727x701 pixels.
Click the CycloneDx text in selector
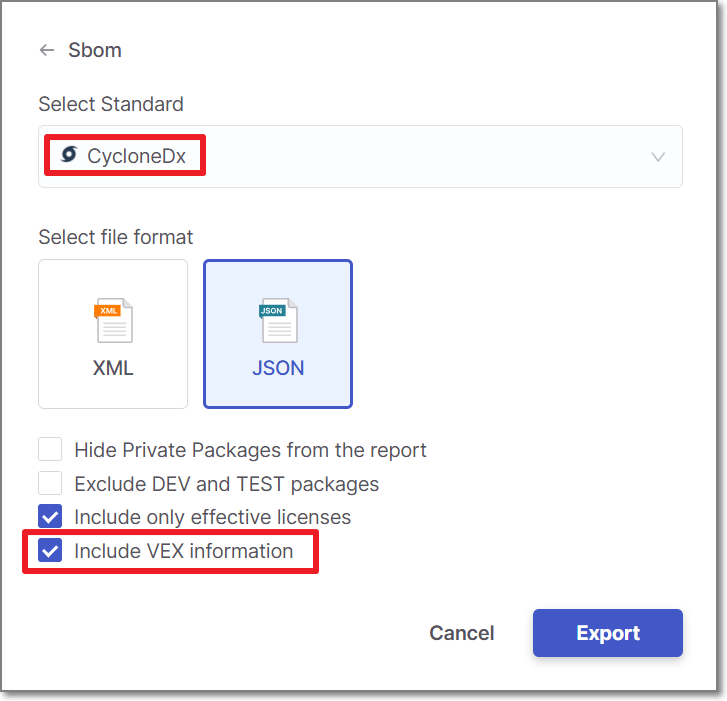[136, 157]
